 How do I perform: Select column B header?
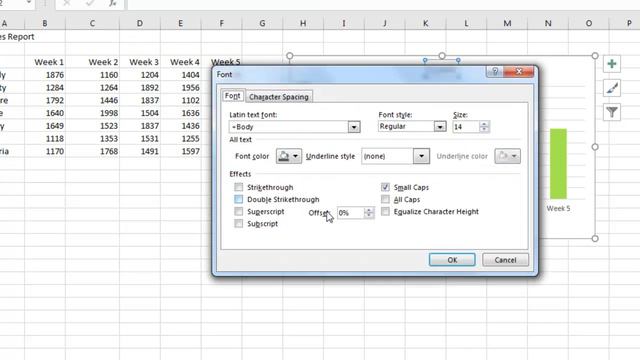pos(44,23)
